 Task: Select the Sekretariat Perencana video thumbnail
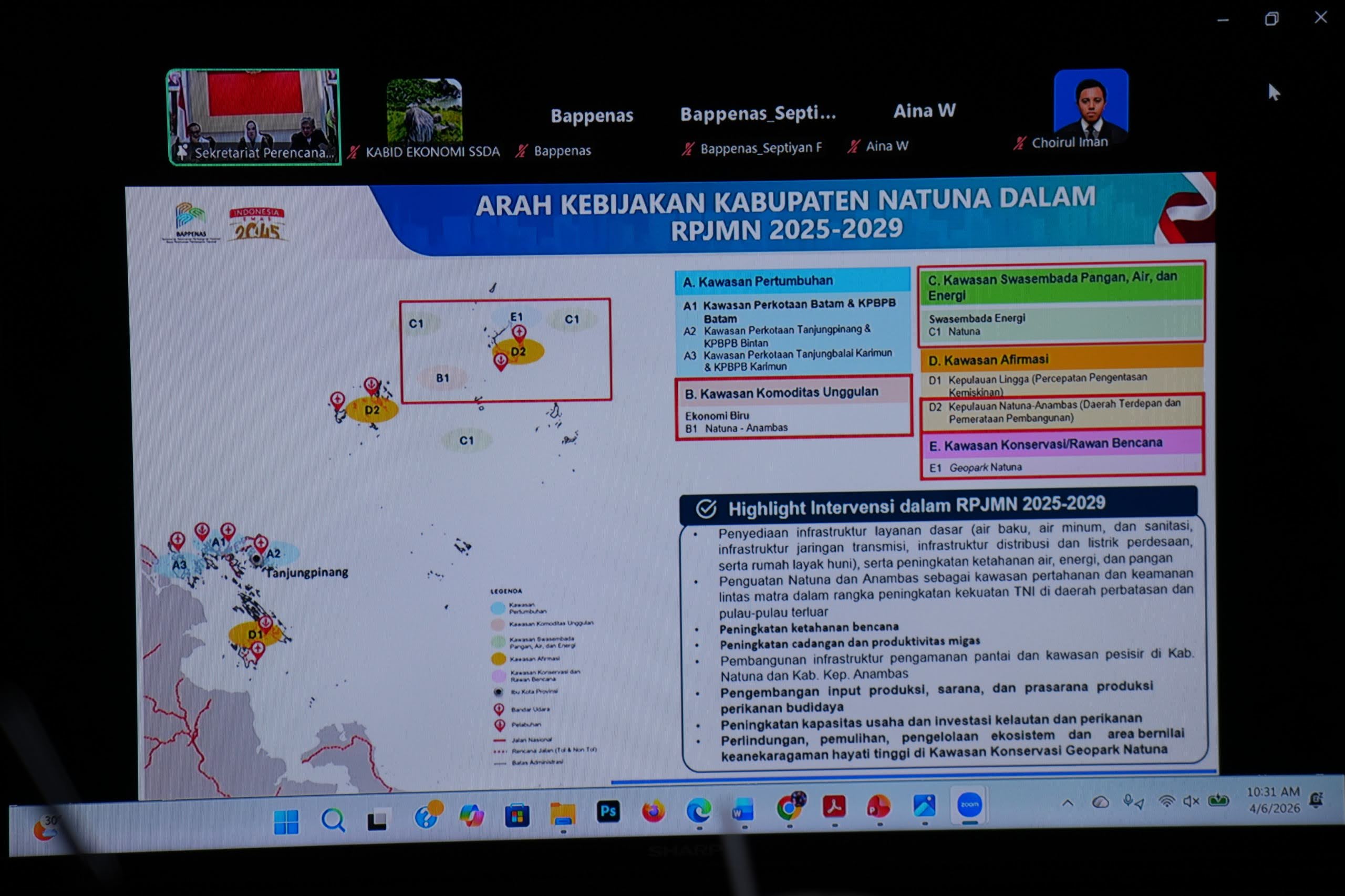[254, 117]
